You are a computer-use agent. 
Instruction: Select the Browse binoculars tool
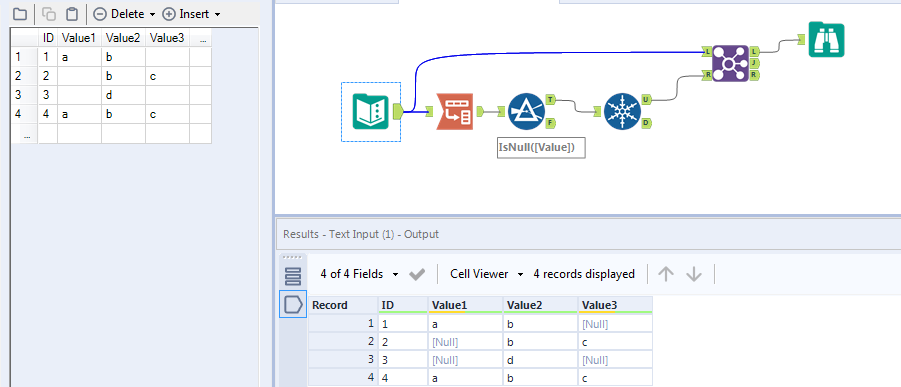pyautogui.click(x=826, y=39)
